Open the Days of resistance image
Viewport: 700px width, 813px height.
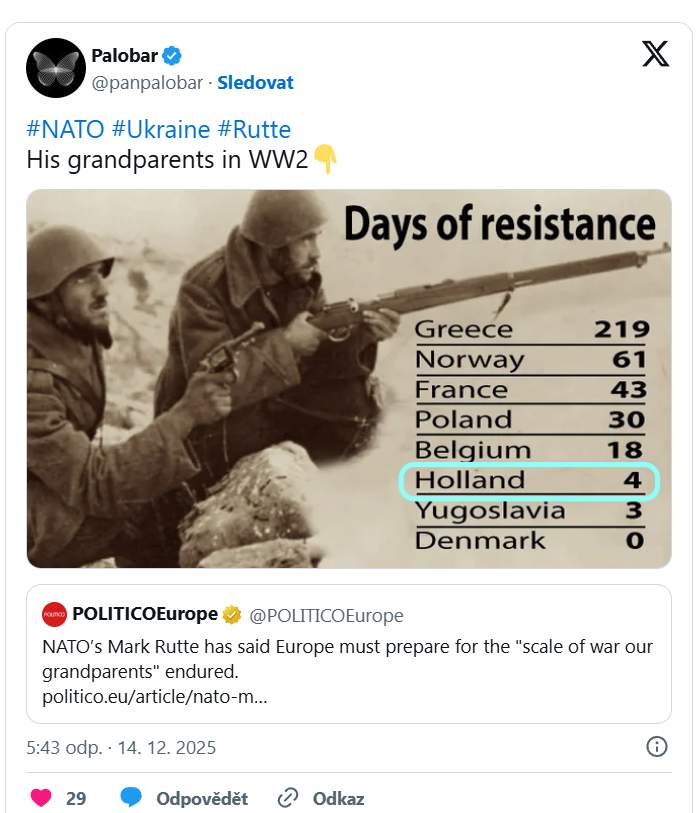pos(349,379)
